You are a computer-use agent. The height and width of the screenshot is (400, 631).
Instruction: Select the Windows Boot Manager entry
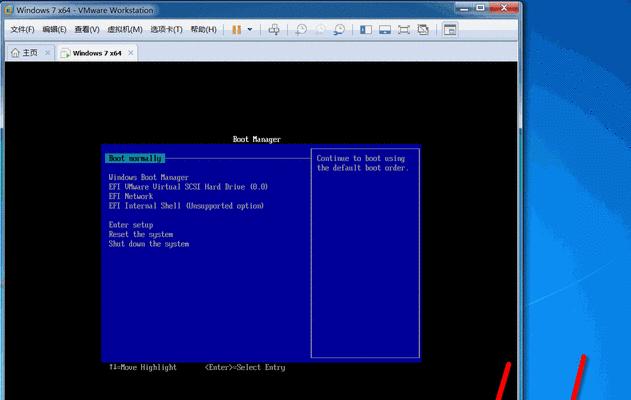point(148,177)
